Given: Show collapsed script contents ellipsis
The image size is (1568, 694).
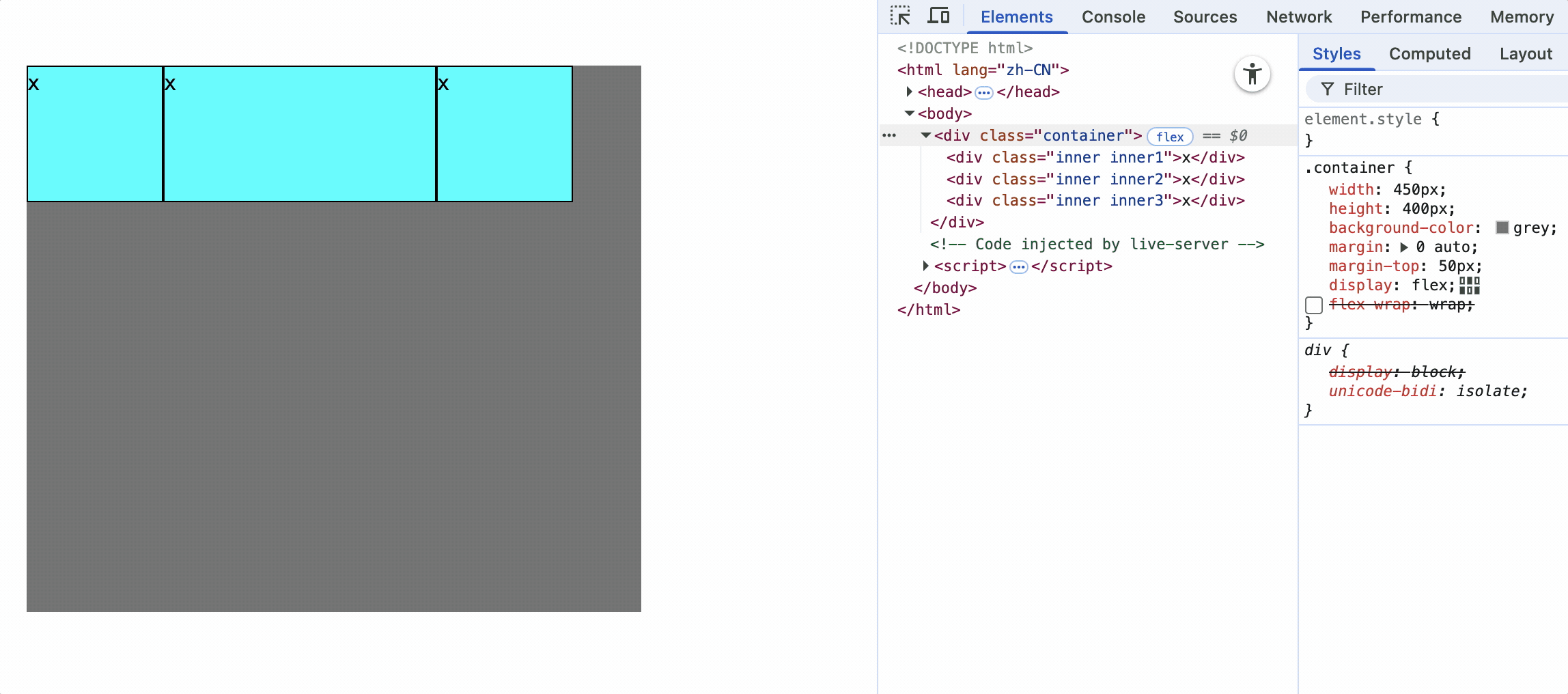Looking at the screenshot, I should (1019, 266).
